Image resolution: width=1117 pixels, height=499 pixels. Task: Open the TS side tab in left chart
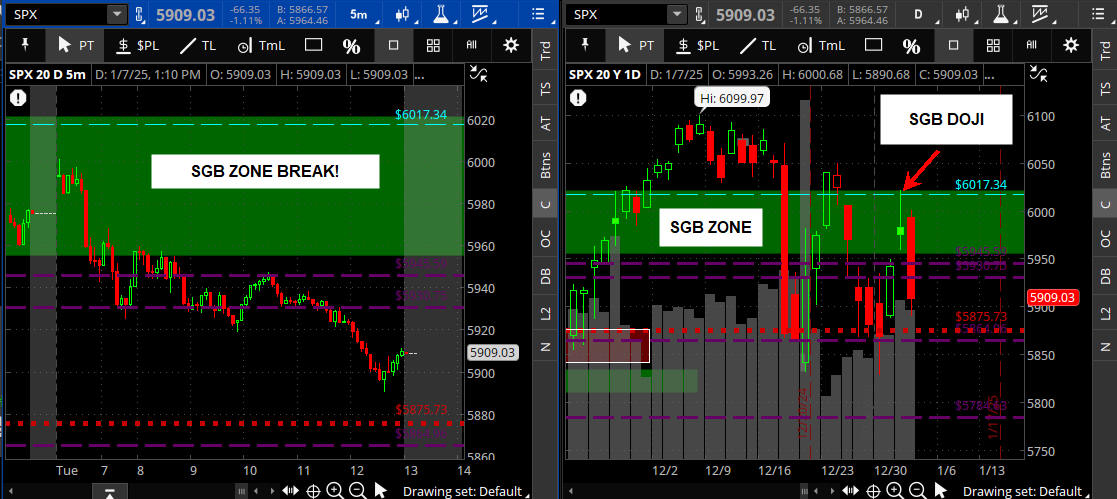[x=546, y=89]
